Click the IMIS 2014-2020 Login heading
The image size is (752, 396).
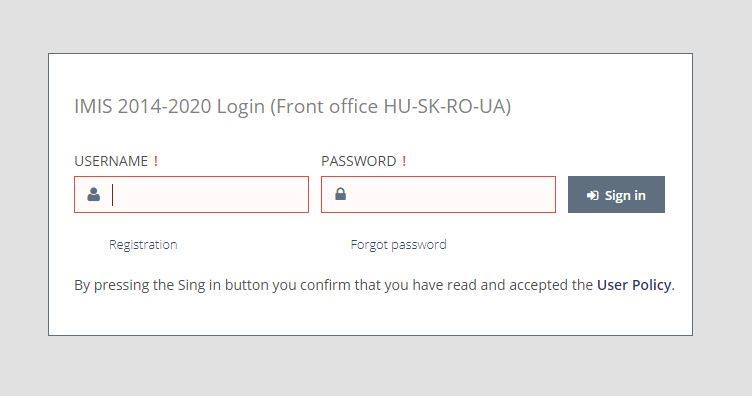tap(169, 106)
